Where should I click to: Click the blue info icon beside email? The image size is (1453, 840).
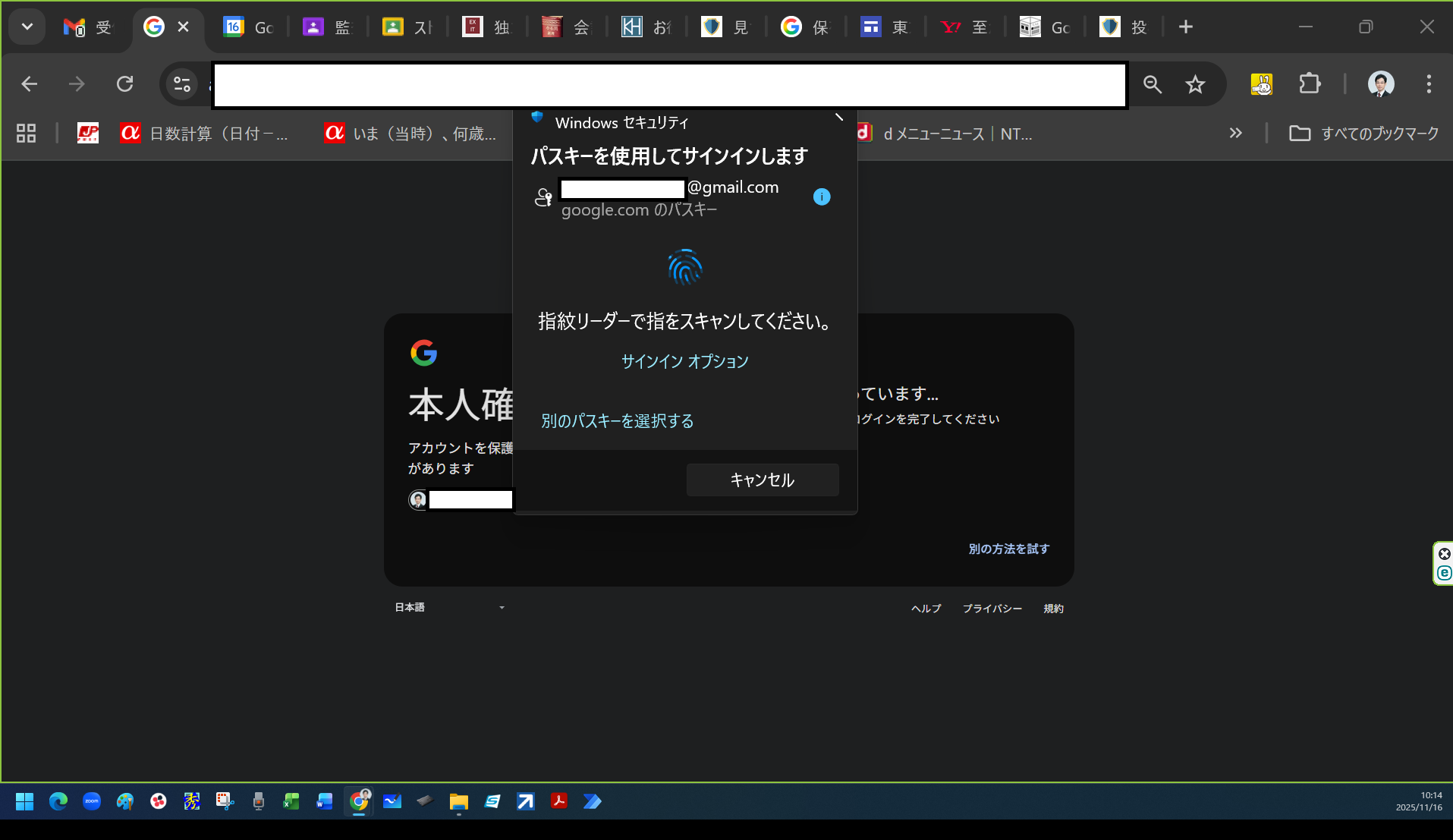pos(821,197)
